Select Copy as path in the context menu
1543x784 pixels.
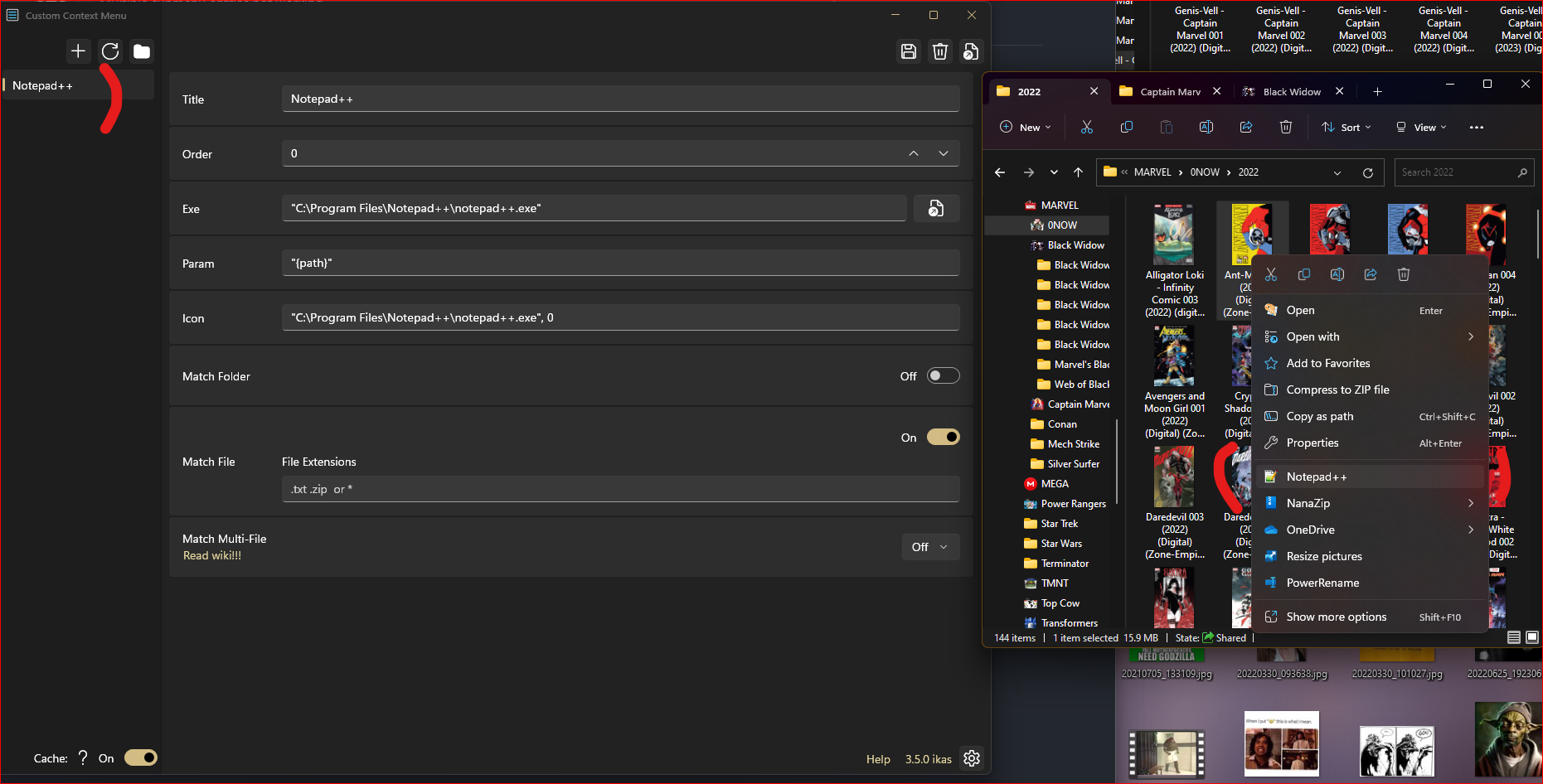click(1320, 416)
